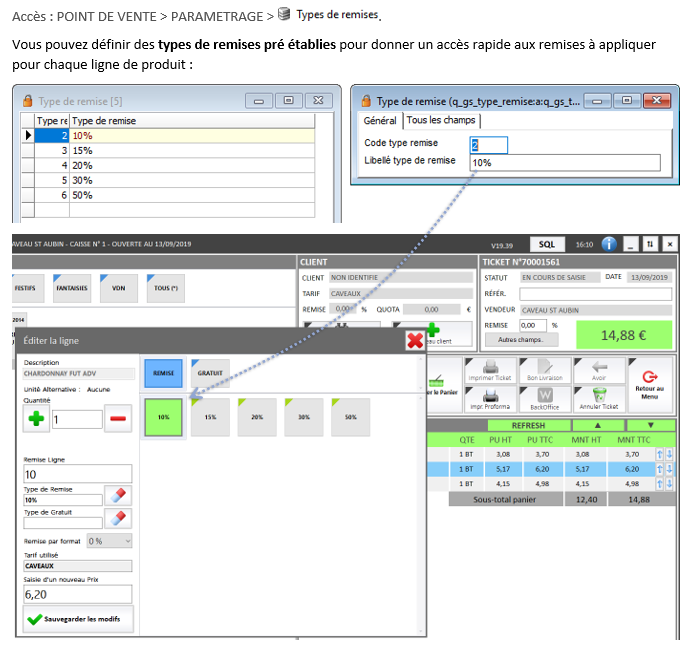Screen dimensions: 699x660
Task: Click the green plus quantity button
Action: coord(37,419)
